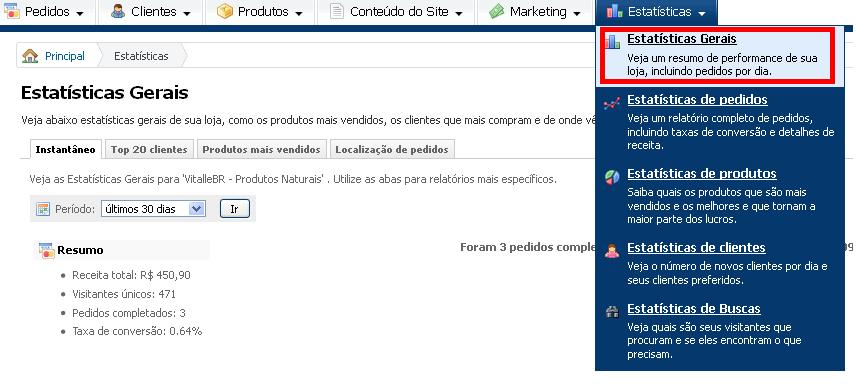
Task: Click the 'Receita total: R$ 450,90' line
Action: (x=131, y=275)
